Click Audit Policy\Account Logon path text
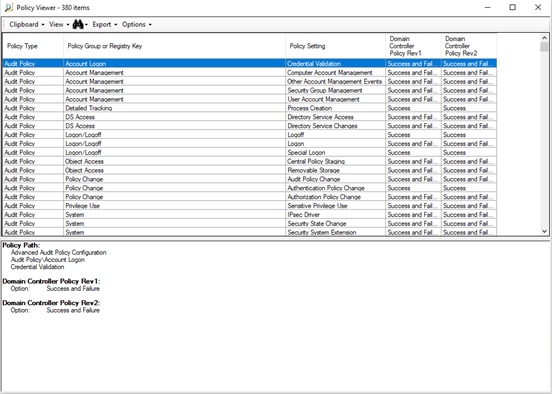Image resolution: width=552 pixels, height=394 pixels. [x=48, y=260]
